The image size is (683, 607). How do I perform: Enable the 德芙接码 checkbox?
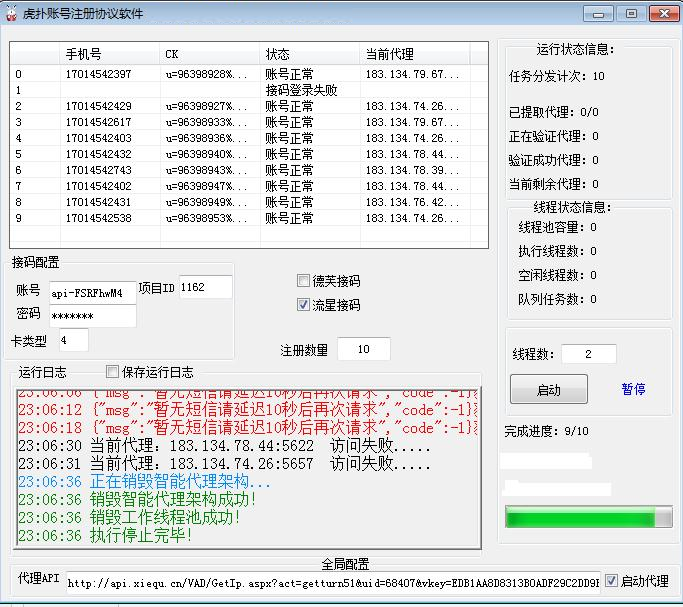[x=304, y=281]
